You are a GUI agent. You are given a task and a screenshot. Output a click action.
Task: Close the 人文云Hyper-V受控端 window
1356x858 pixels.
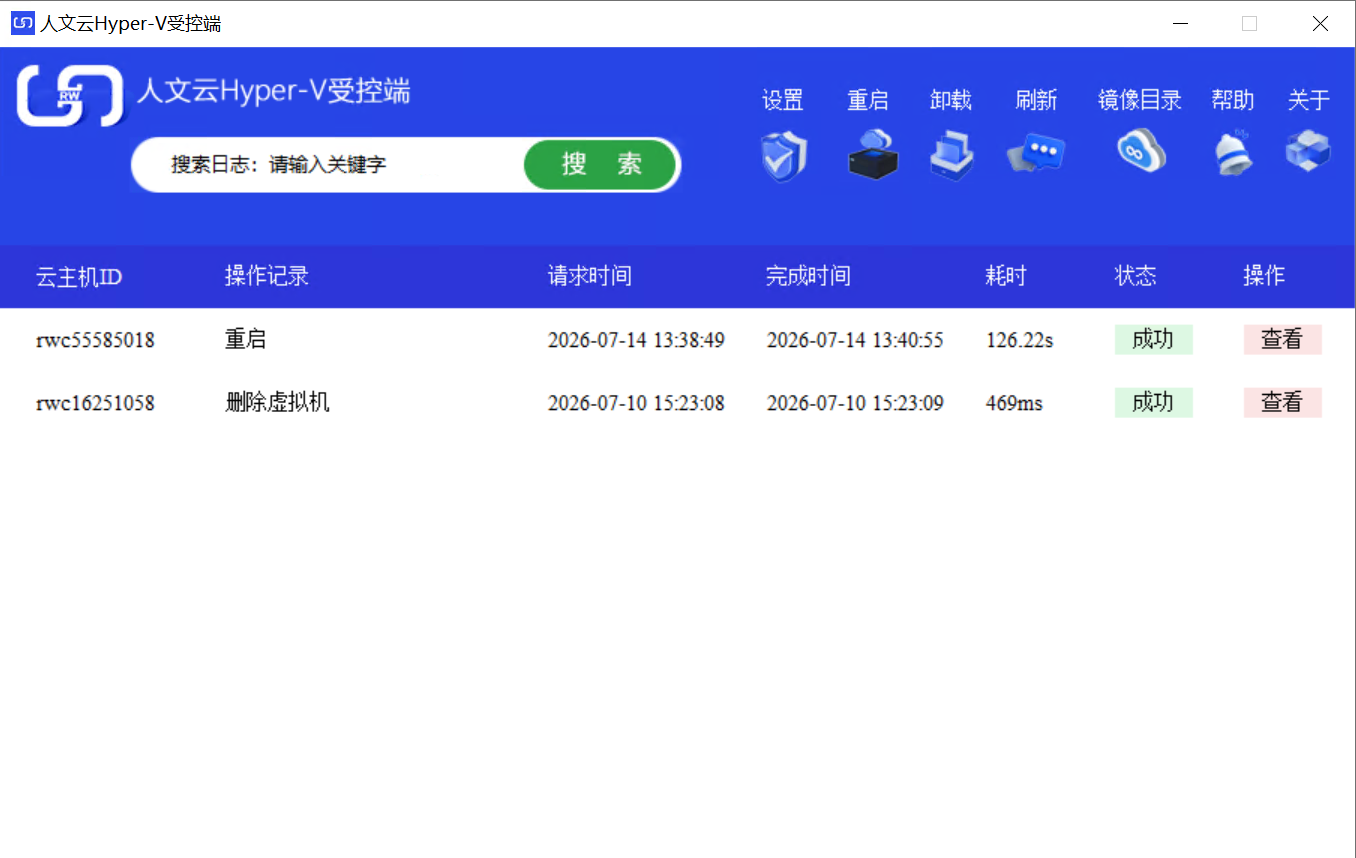(1320, 23)
